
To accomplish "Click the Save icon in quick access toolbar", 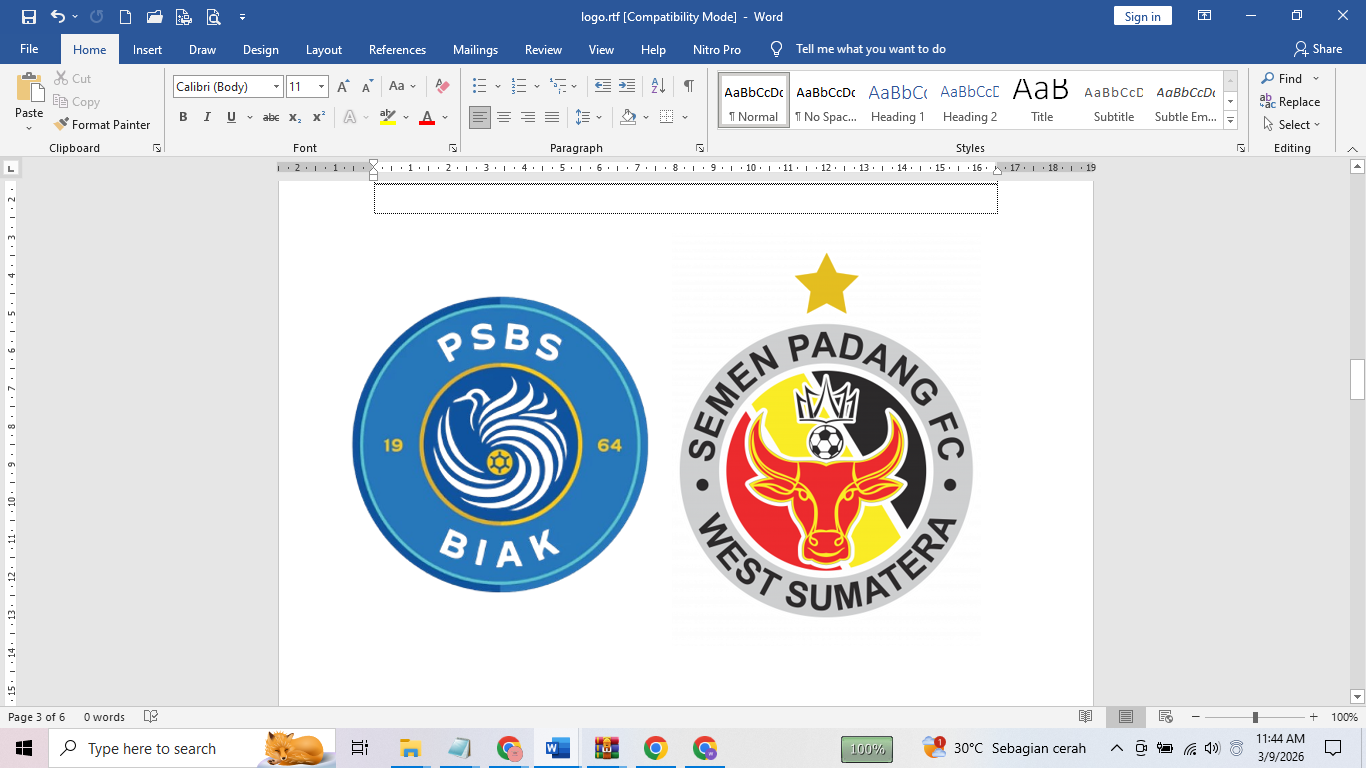I will point(28,16).
